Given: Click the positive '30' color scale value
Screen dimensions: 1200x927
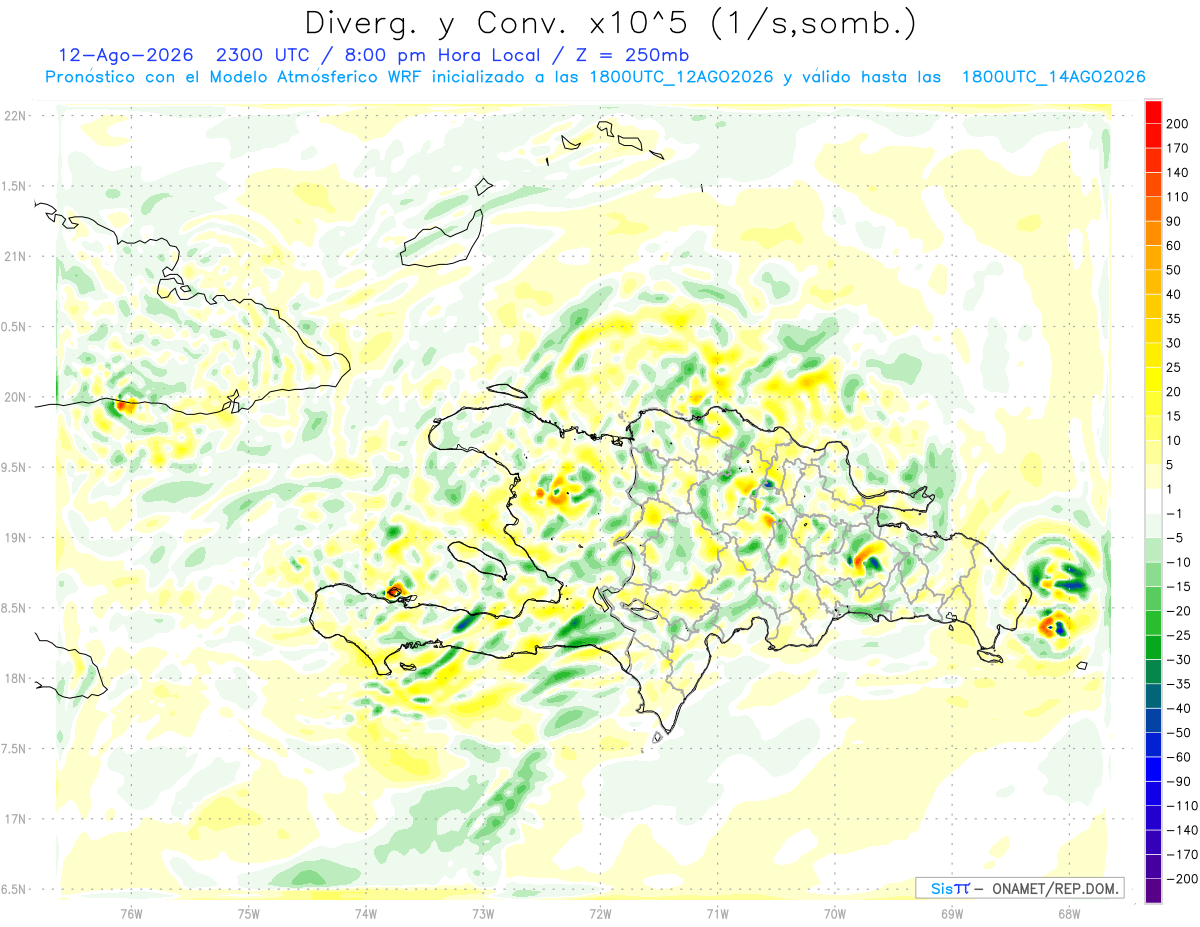Looking at the screenshot, I should [x=1174, y=343].
